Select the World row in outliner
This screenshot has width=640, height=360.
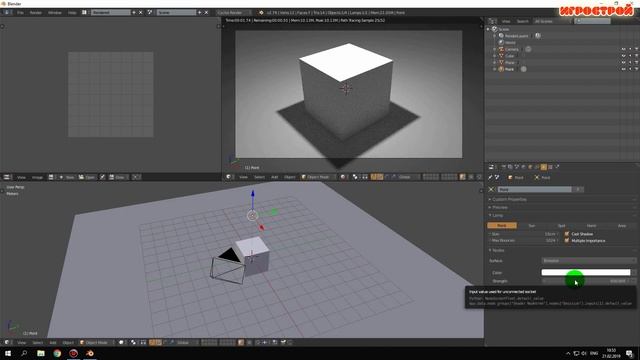510,42
